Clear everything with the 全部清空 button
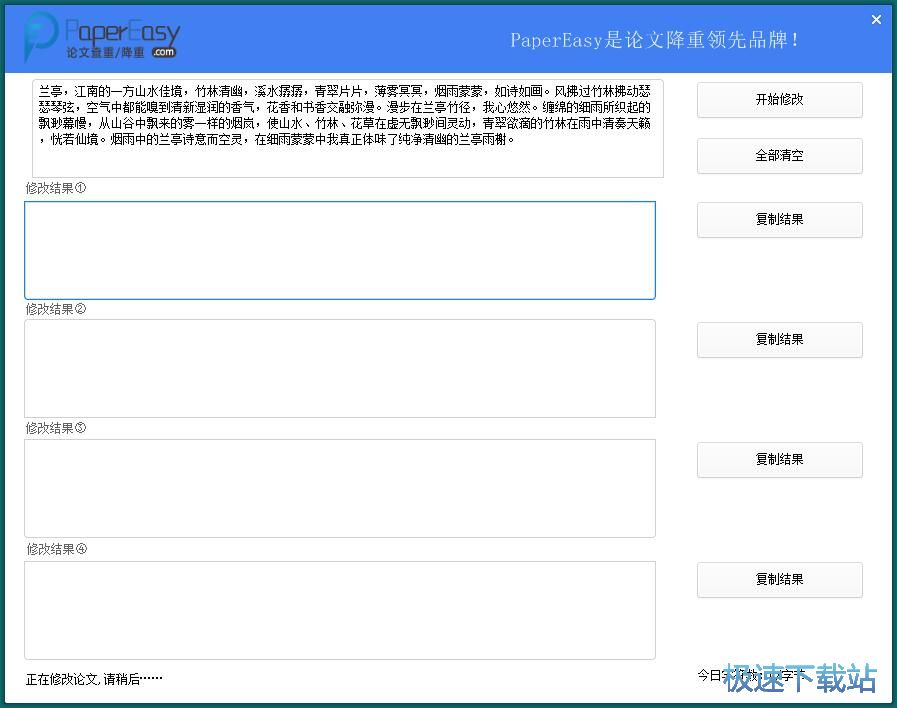The height and width of the screenshot is (708, 897). pyautogui.click(x=779, y=156)
